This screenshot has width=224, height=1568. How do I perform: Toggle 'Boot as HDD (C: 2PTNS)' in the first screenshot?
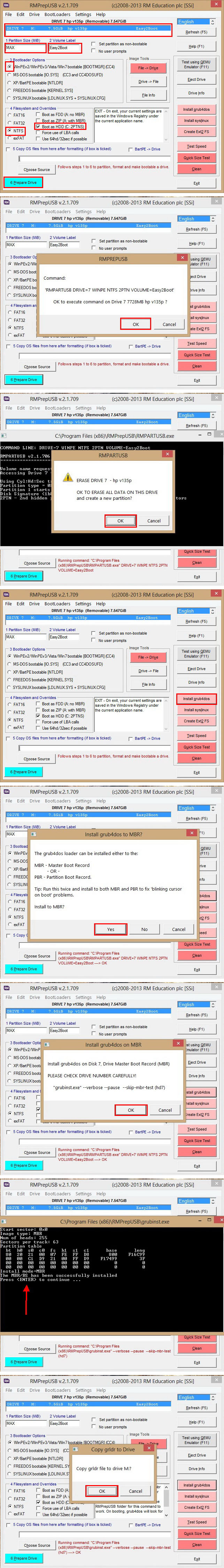tap(38, 127)
